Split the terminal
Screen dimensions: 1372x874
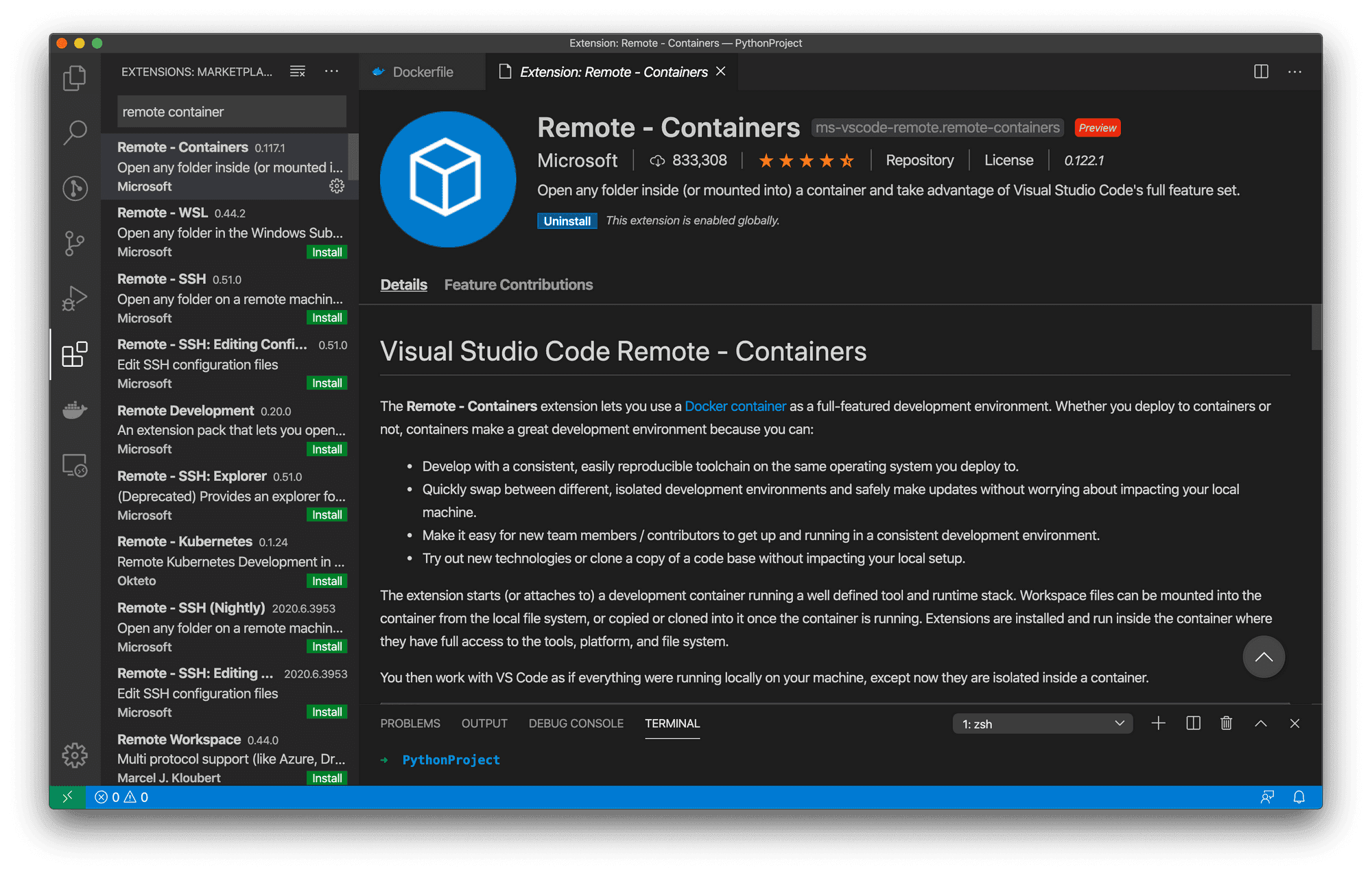(x=1193, y=723)
